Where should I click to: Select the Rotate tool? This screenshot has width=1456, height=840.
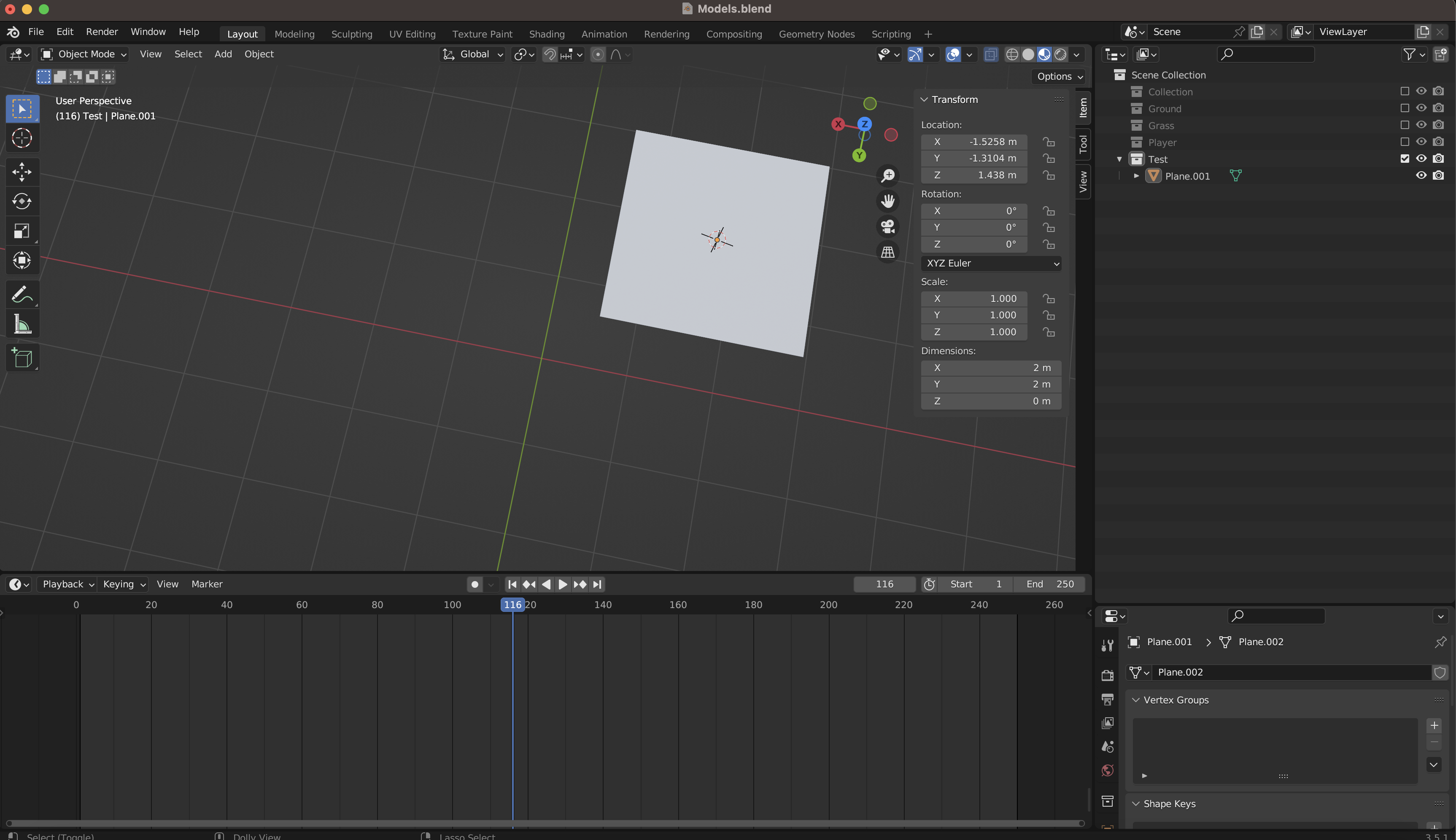click(x=22, y=201)
